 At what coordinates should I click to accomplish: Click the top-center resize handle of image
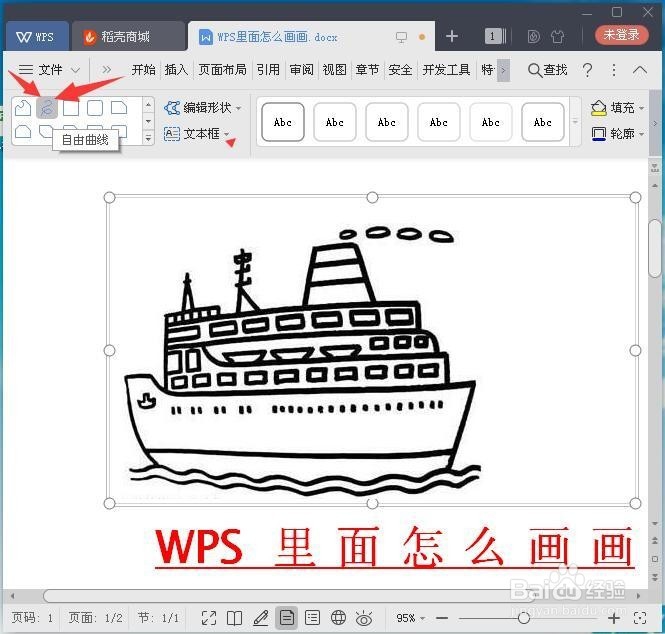[372, 197]
